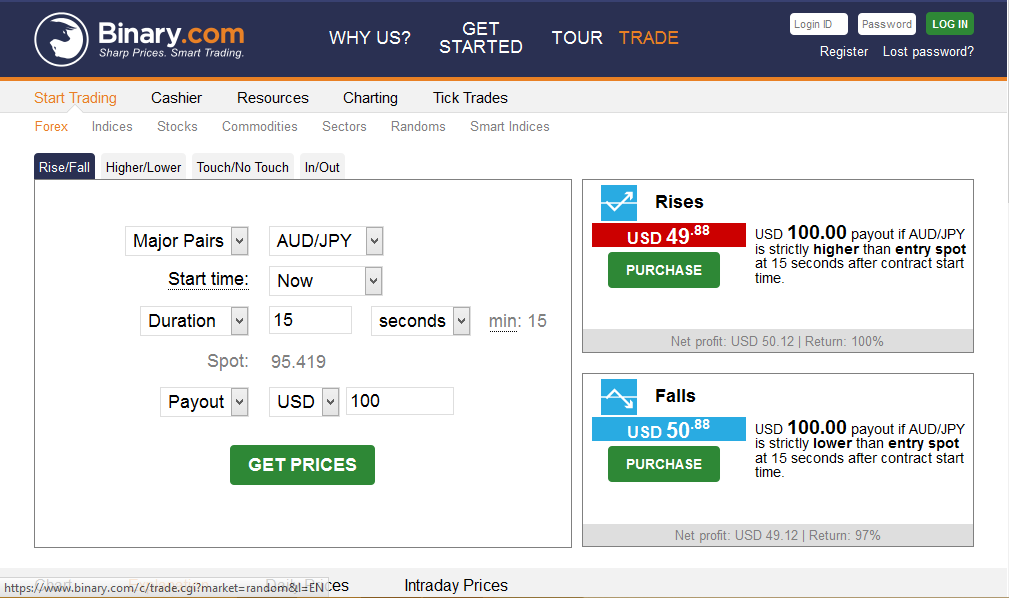
Task: Open the Major Pairs dropdown
Action: click(187, 241)
